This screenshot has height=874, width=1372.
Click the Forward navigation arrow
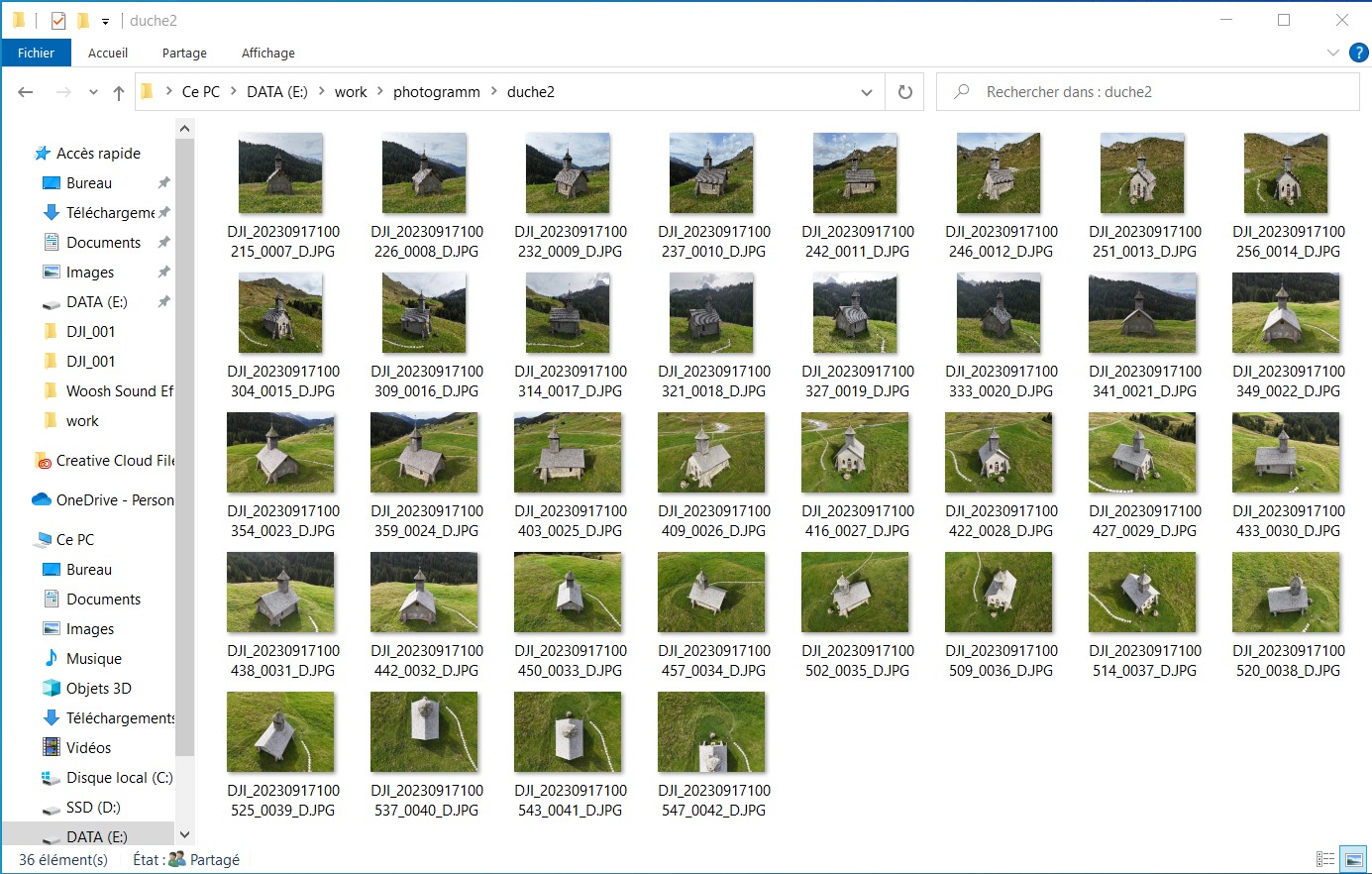coord(63,92)
